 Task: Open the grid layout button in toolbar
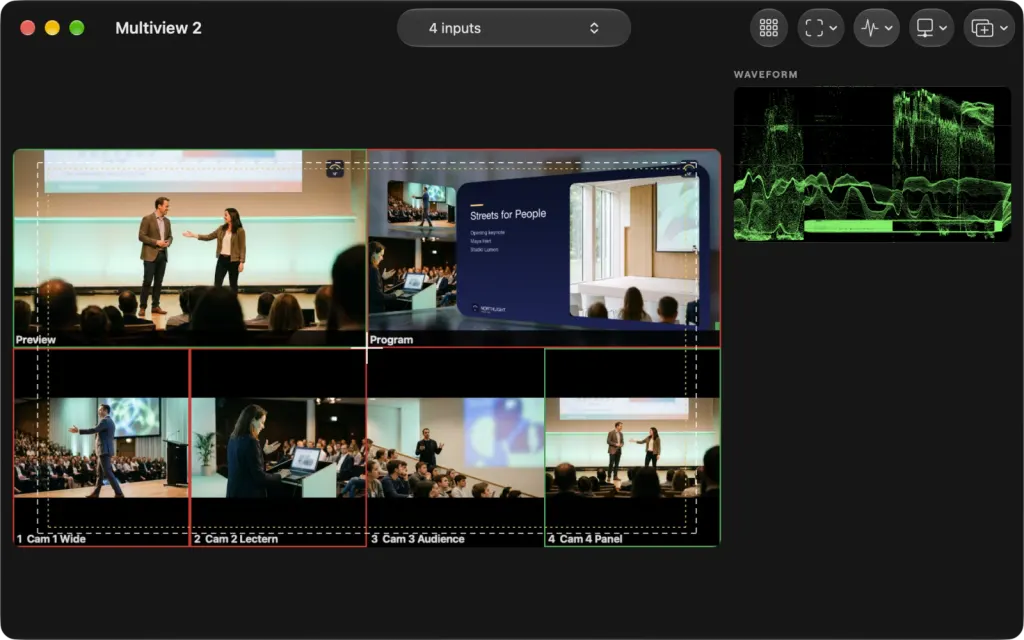point(769,28)
